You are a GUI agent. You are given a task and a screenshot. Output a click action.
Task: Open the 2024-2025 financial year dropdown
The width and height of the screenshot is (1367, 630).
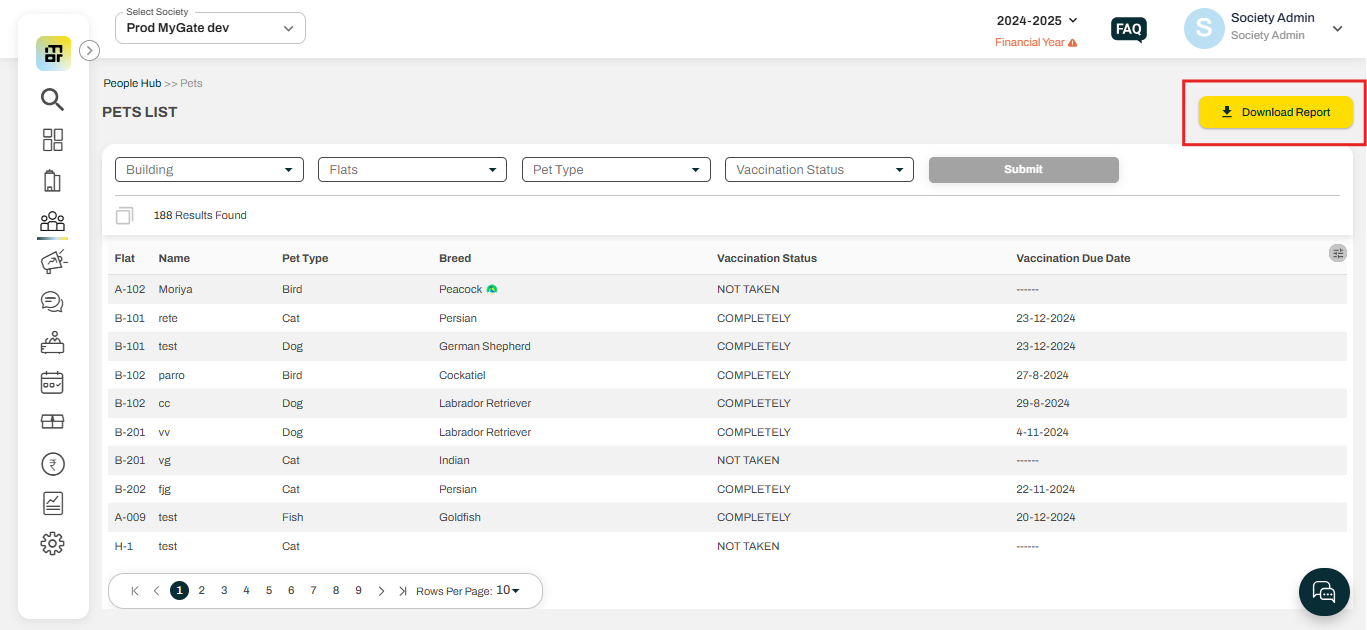pyautogui.click(x=1037, y=20)
